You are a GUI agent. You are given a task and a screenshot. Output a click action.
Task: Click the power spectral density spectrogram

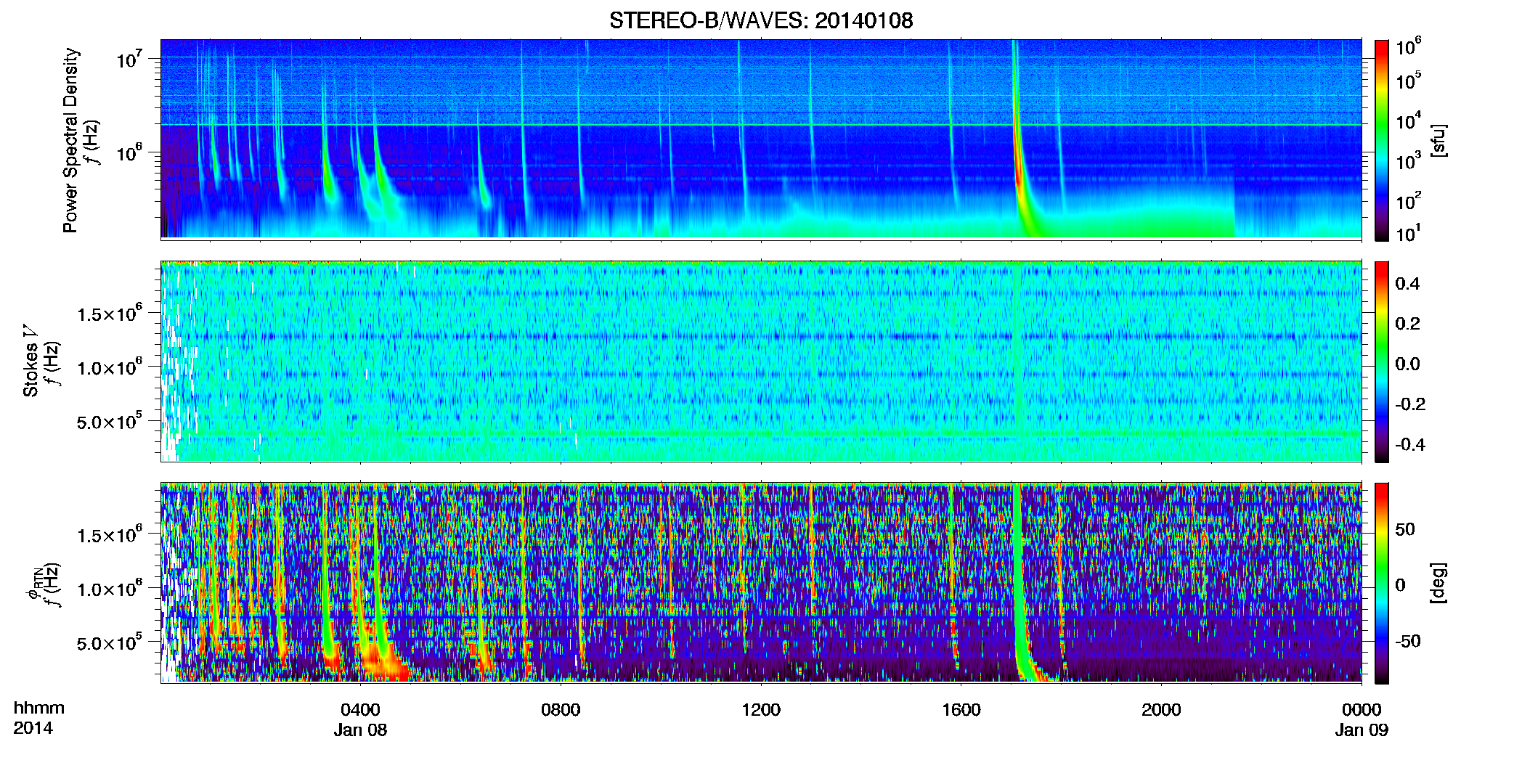(x=761, y=139)
